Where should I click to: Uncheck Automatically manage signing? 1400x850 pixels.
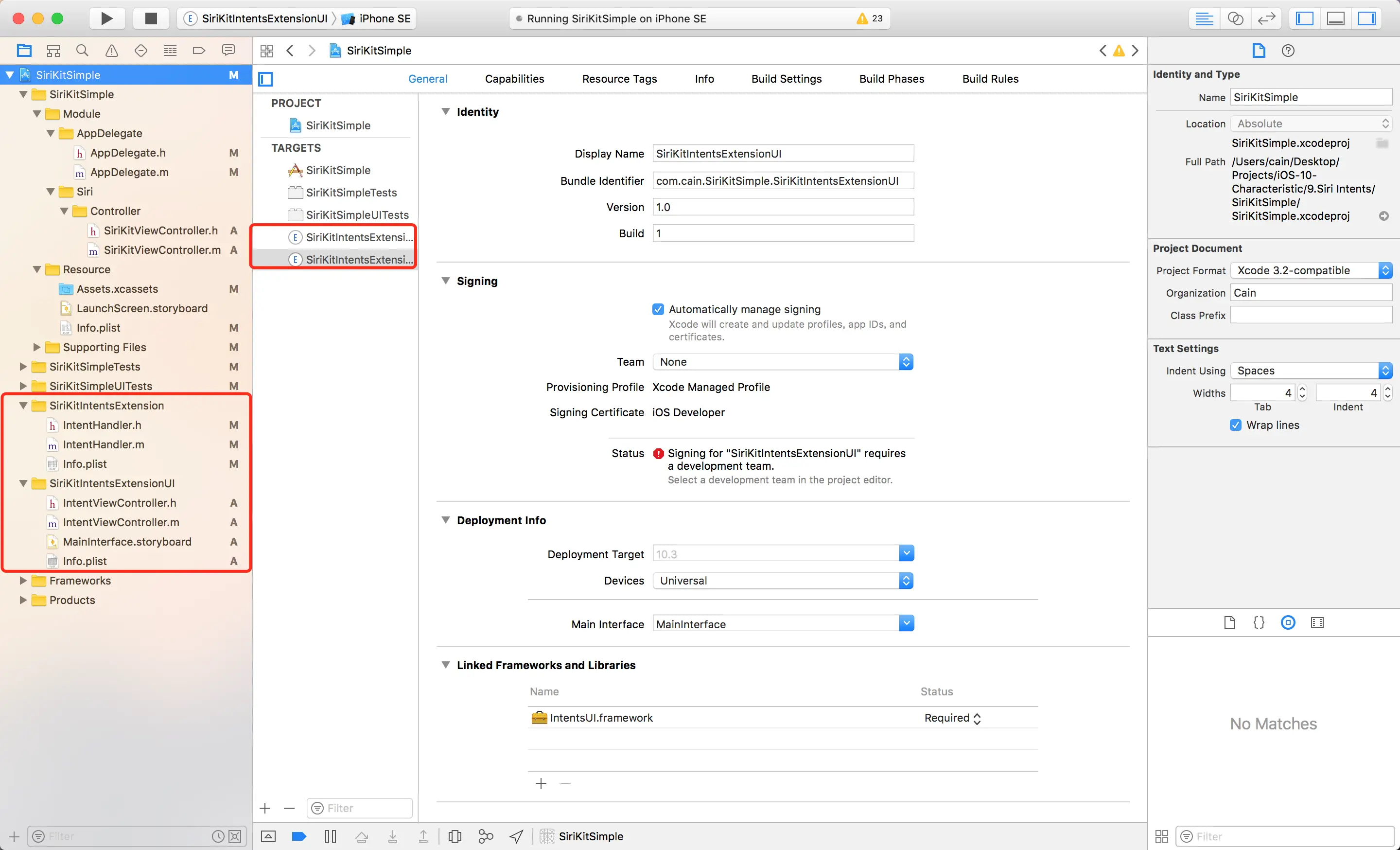(658, 309)
